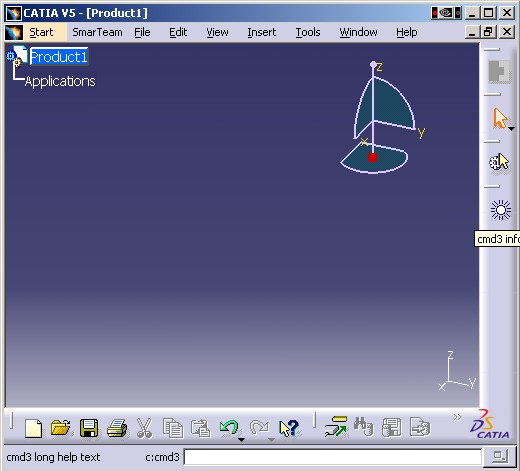Image resolution: width=520 pixels, height=471 pixels.
Task: Select Product1 in the specification tree
Action: point(59,57)
